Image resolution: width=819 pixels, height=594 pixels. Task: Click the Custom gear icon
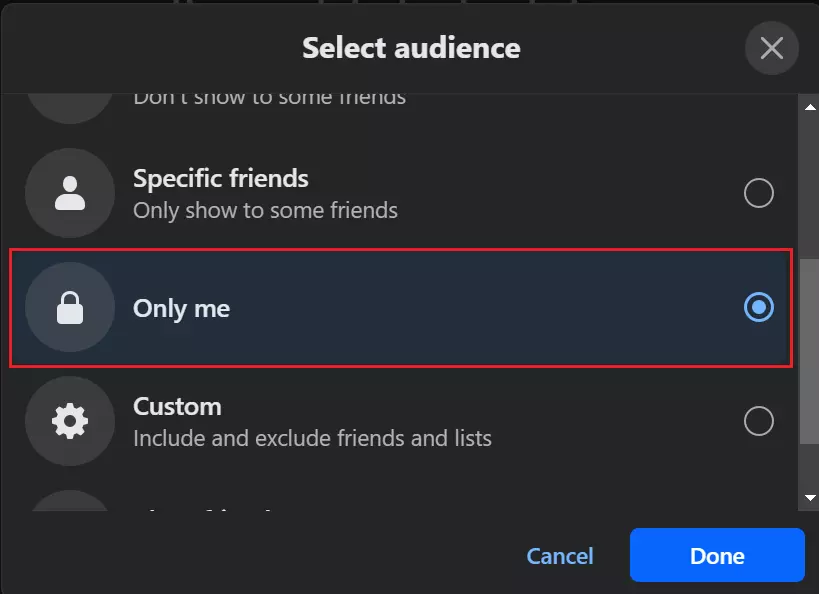pyautogui.click(x=70, y=421)
